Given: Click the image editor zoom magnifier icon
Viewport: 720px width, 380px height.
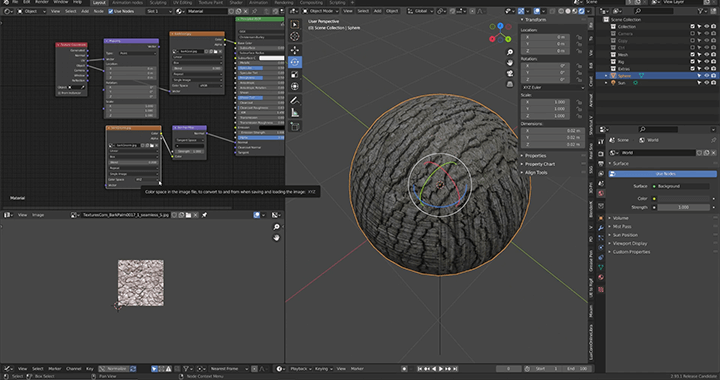Looking at the screenshot, I should [276, 227].
